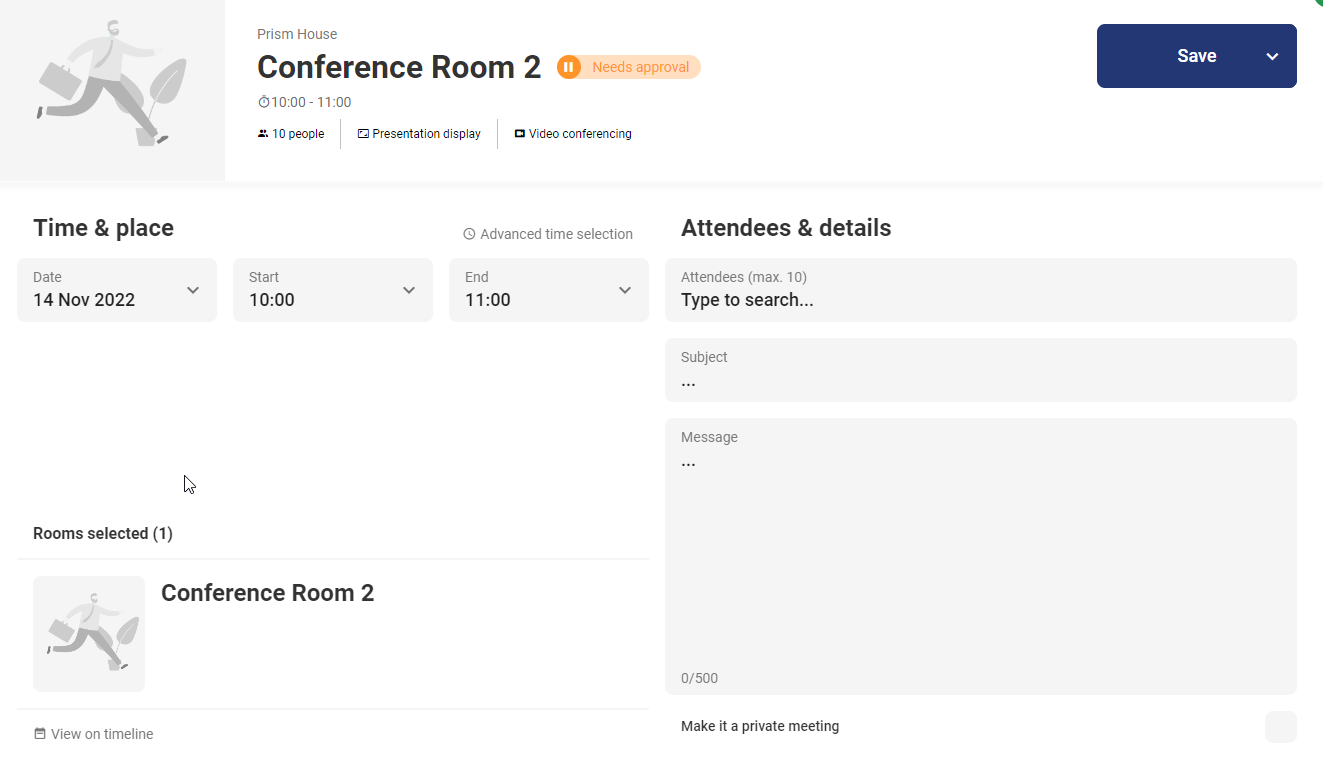
Task: Click the Save button
Action: click(x=1180, y=56)
